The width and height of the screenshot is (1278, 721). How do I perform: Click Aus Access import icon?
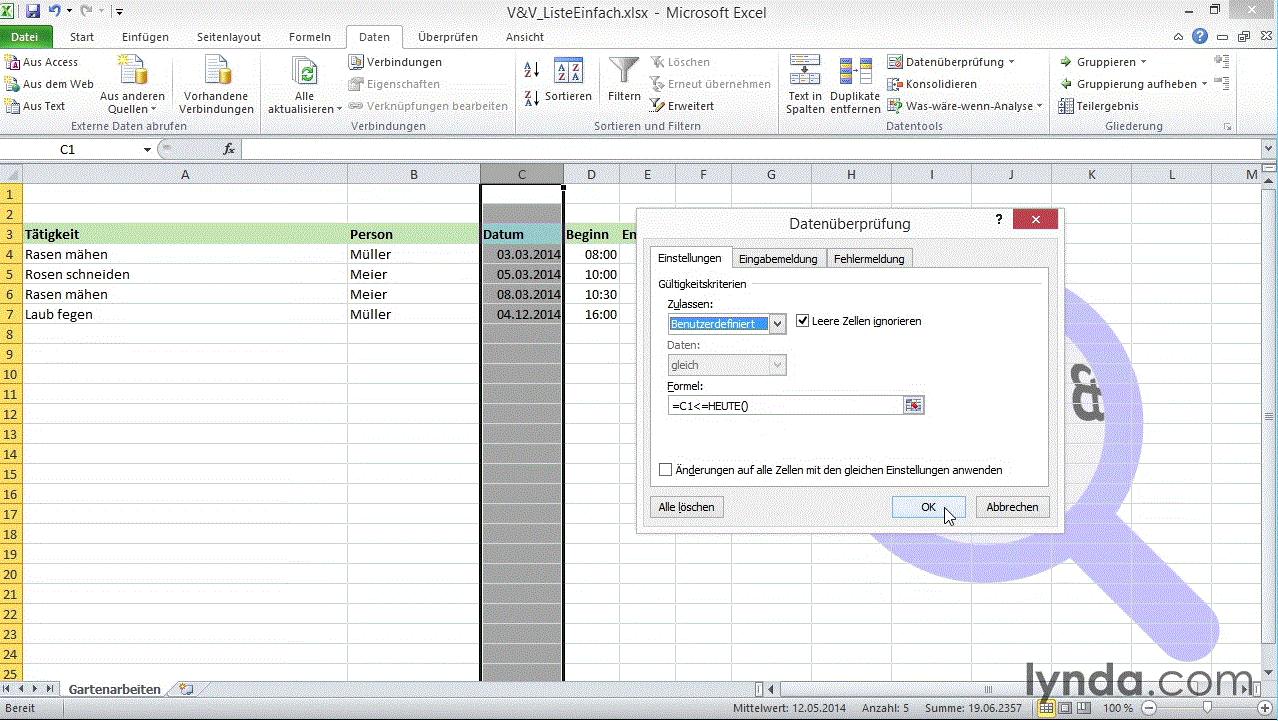[12, 62]
